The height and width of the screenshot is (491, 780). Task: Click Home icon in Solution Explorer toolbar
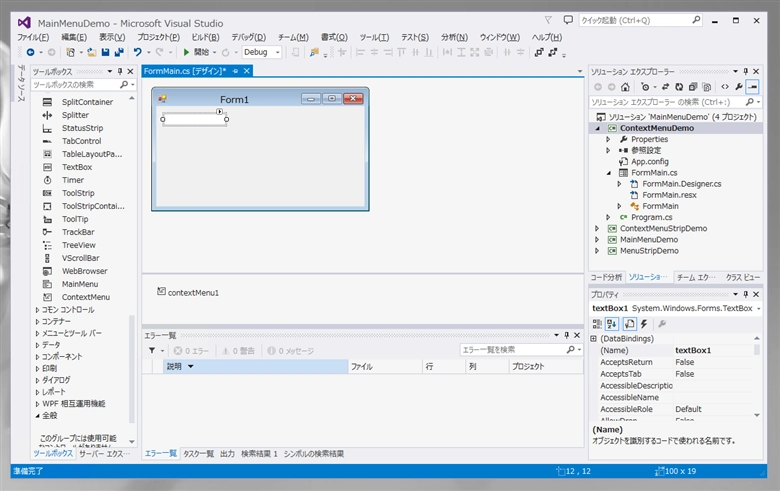click(625, 87)
